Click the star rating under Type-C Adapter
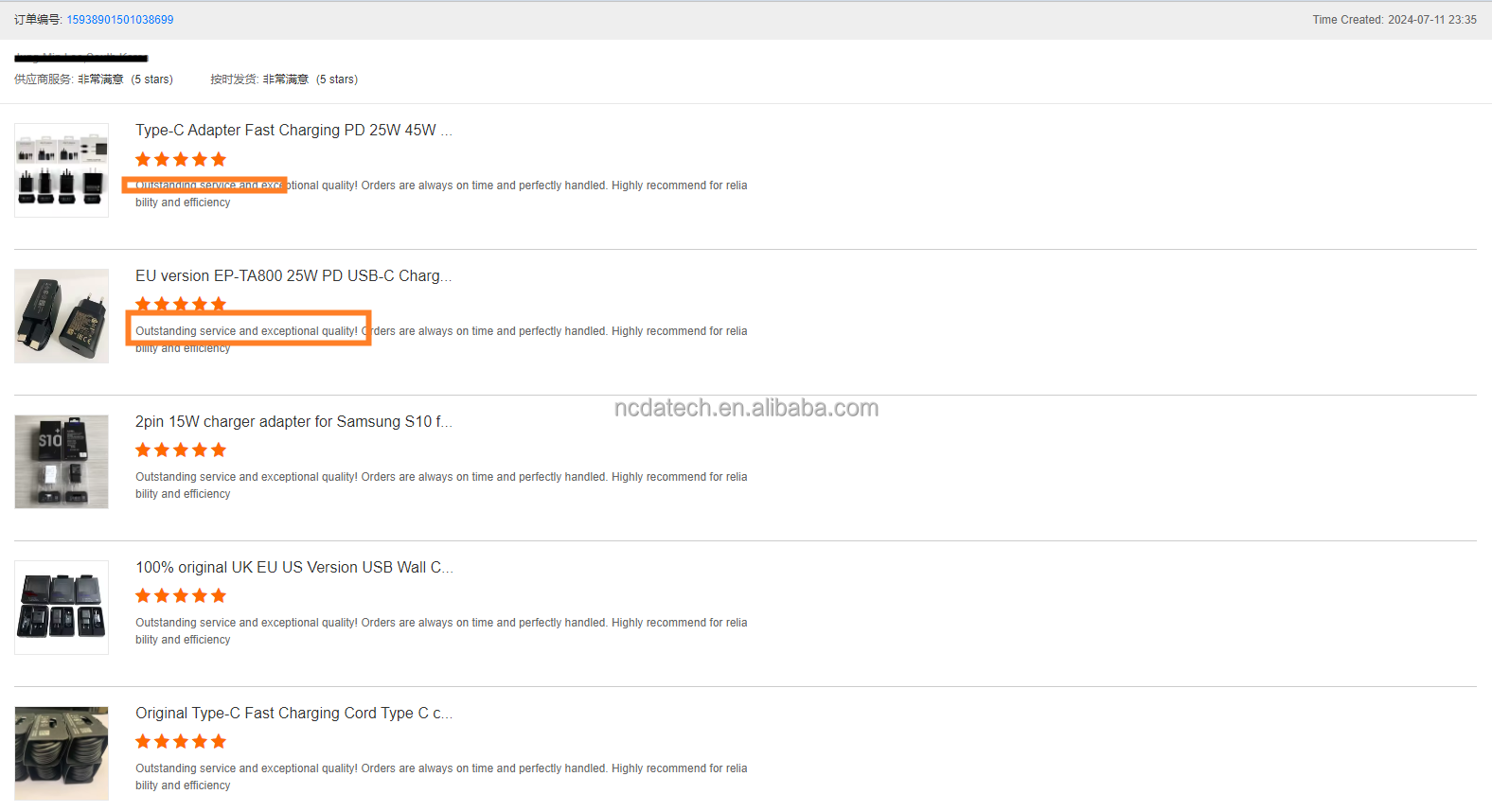 point(181,160)
